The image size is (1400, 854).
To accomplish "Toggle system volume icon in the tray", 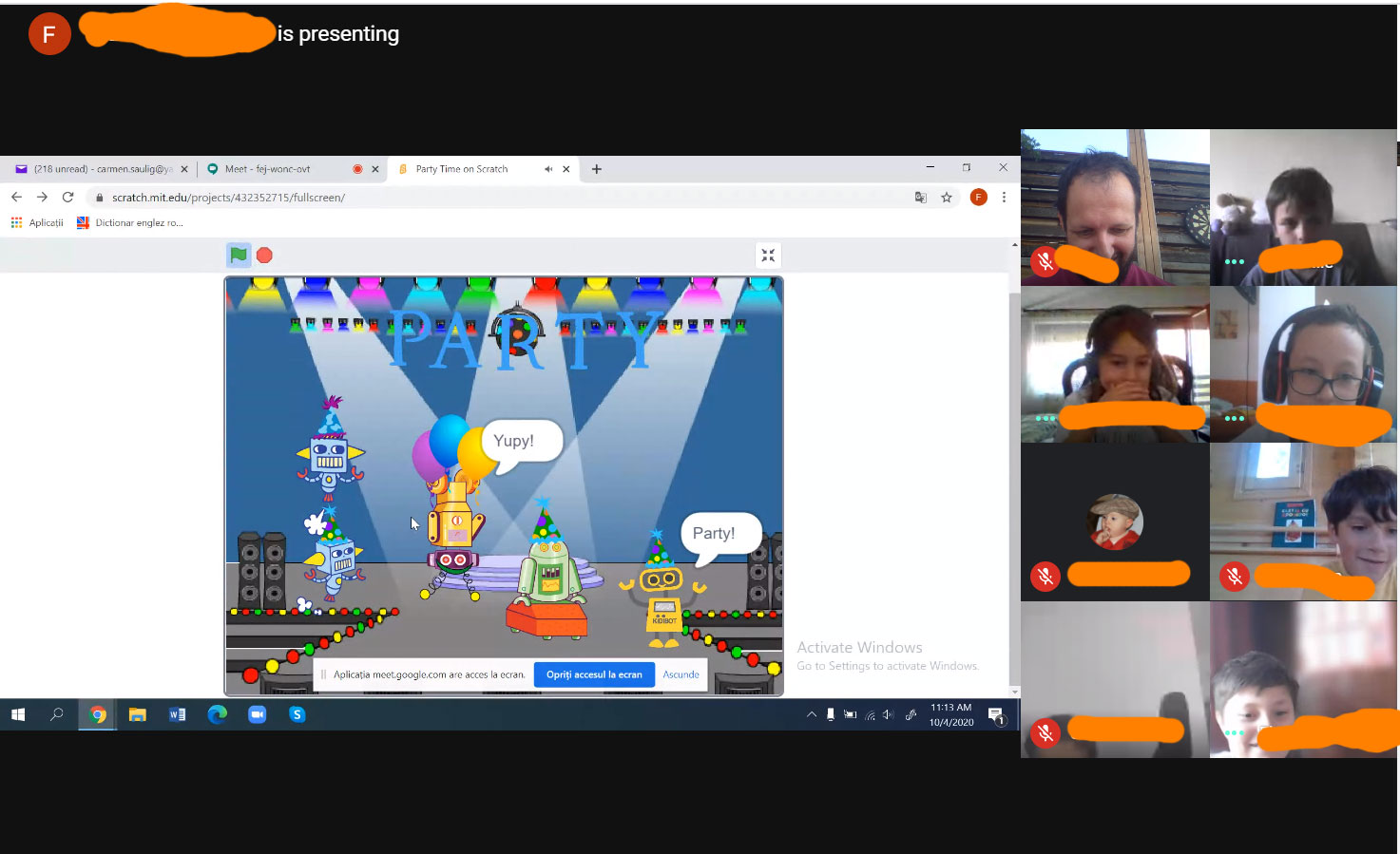I will pos(888,714).
